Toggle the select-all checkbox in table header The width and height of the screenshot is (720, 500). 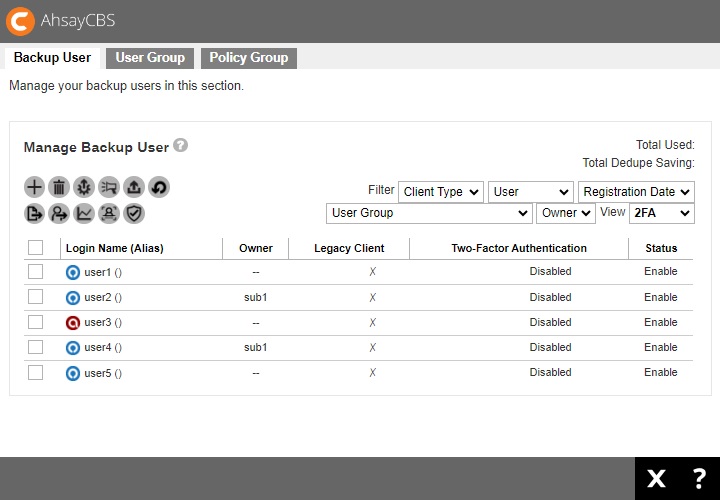(x=36, y=247)
